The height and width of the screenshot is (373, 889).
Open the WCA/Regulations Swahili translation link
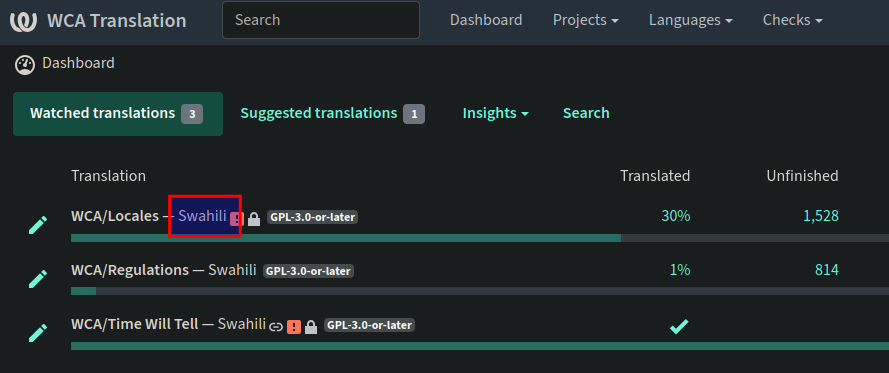coord(164,270)
